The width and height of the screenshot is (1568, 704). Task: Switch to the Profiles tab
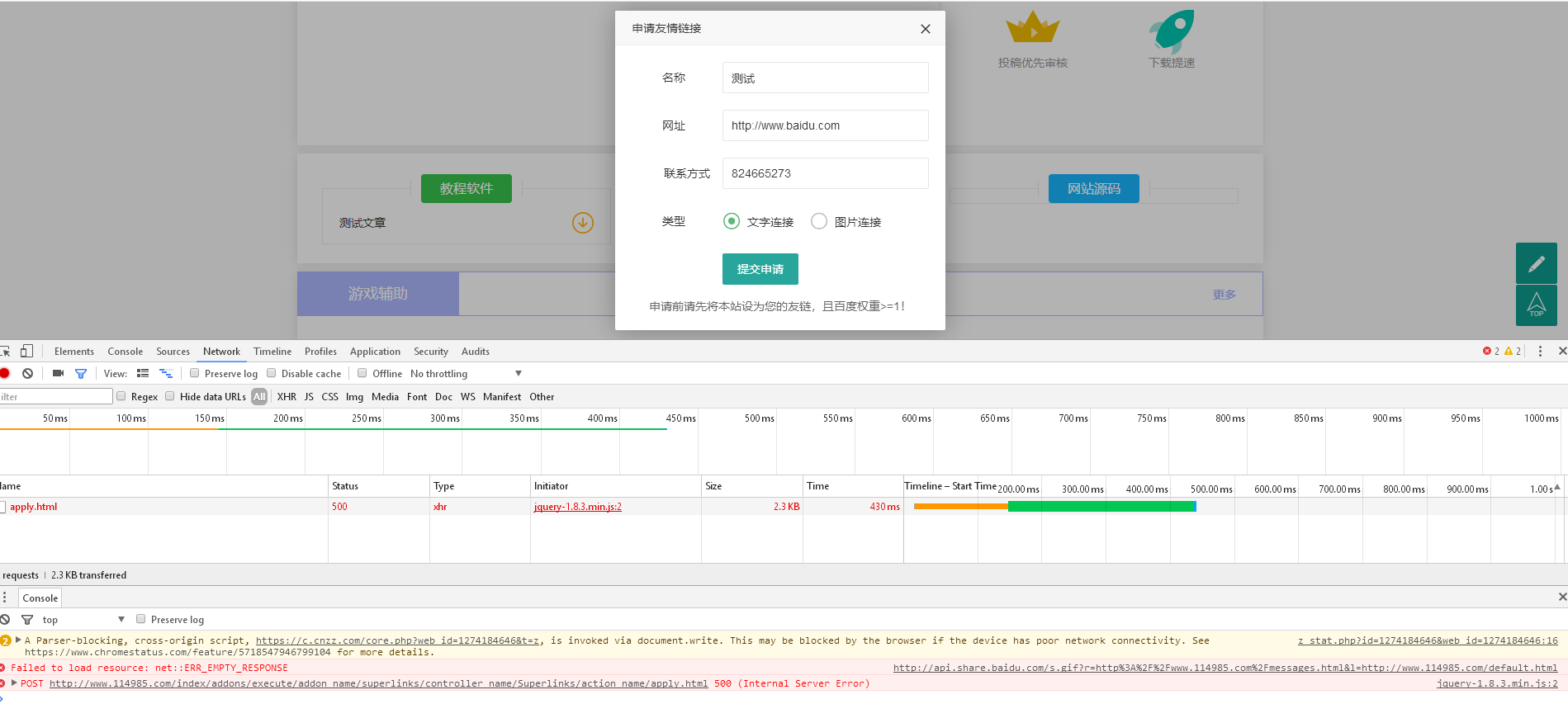[320, 352]
